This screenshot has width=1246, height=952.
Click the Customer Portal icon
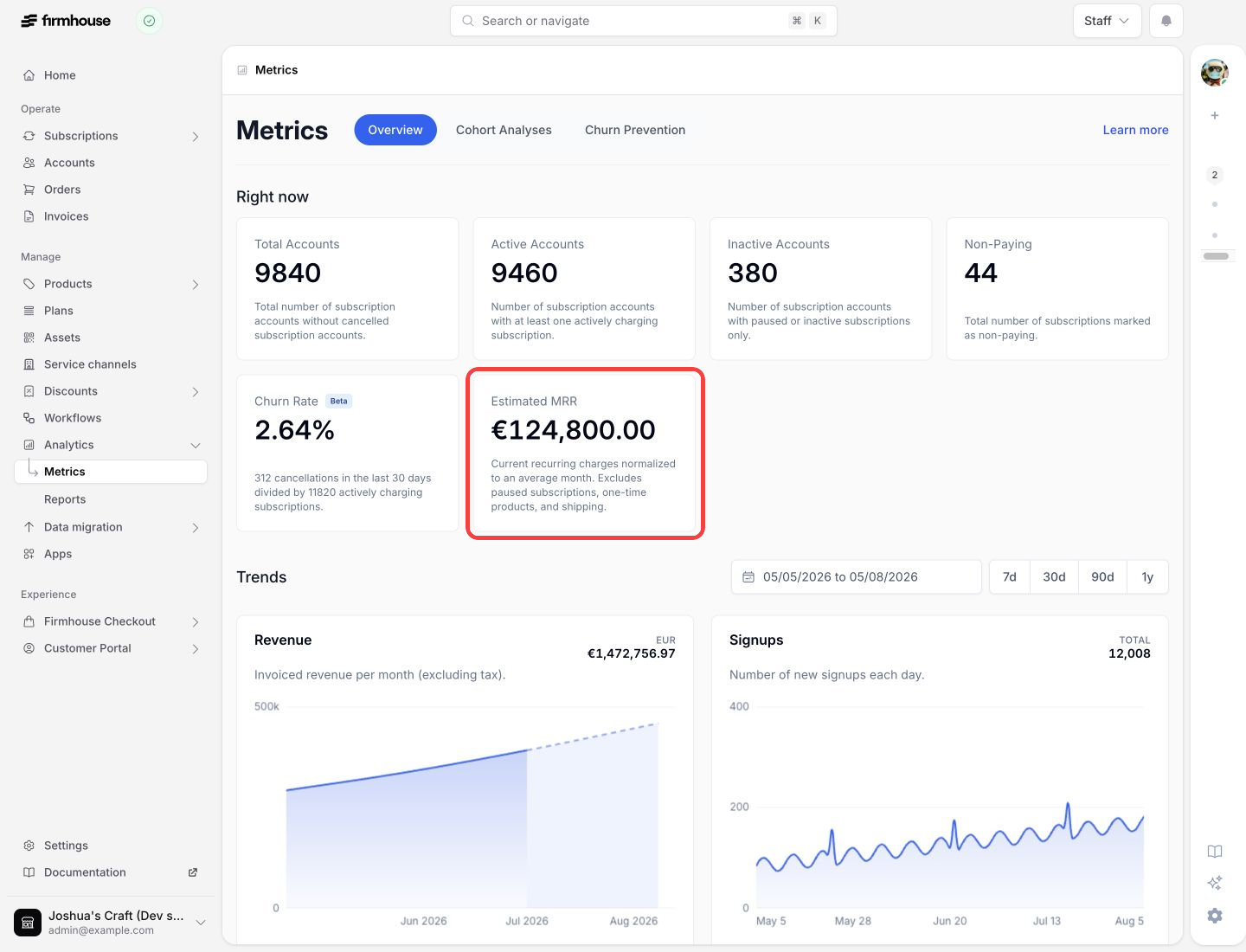[29, 648]
